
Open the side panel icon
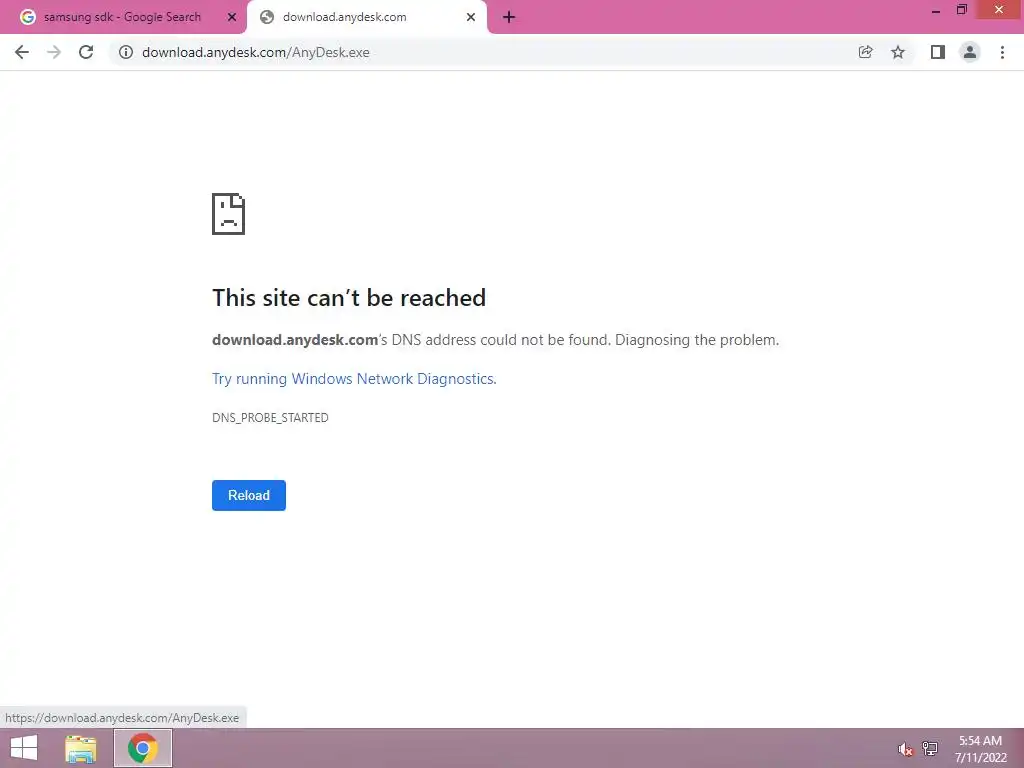(x=938, y=52)
